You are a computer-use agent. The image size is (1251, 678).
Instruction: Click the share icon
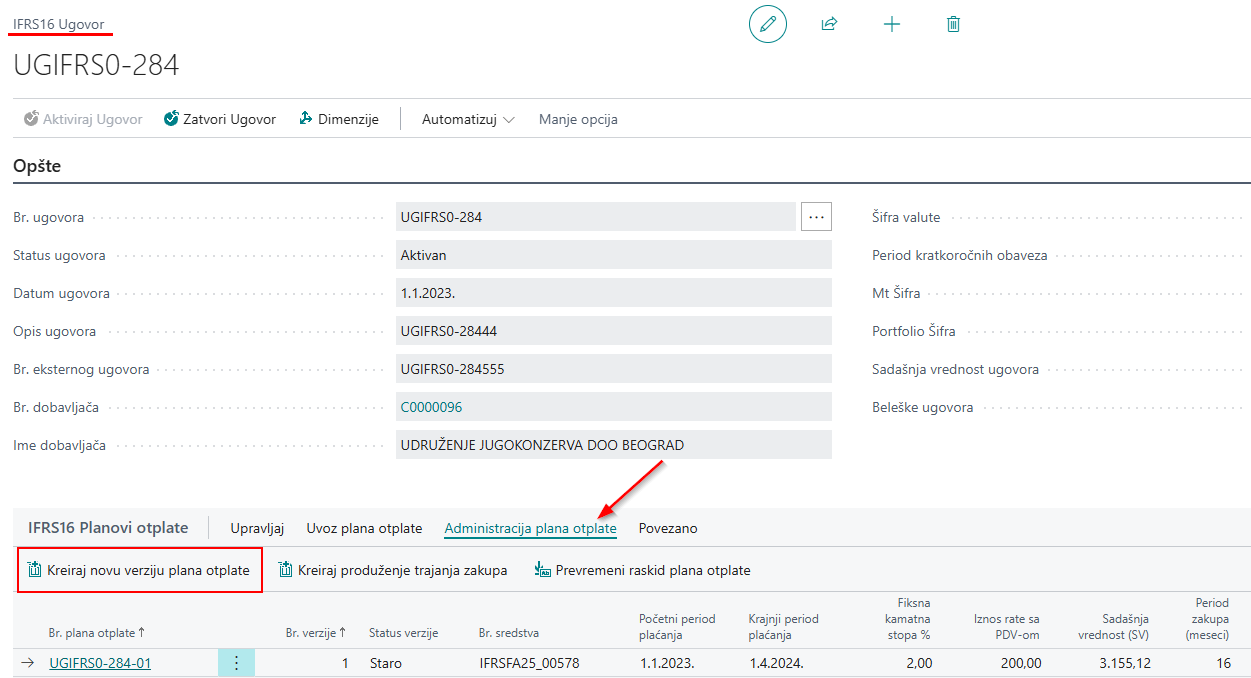(x=829, y=24)
